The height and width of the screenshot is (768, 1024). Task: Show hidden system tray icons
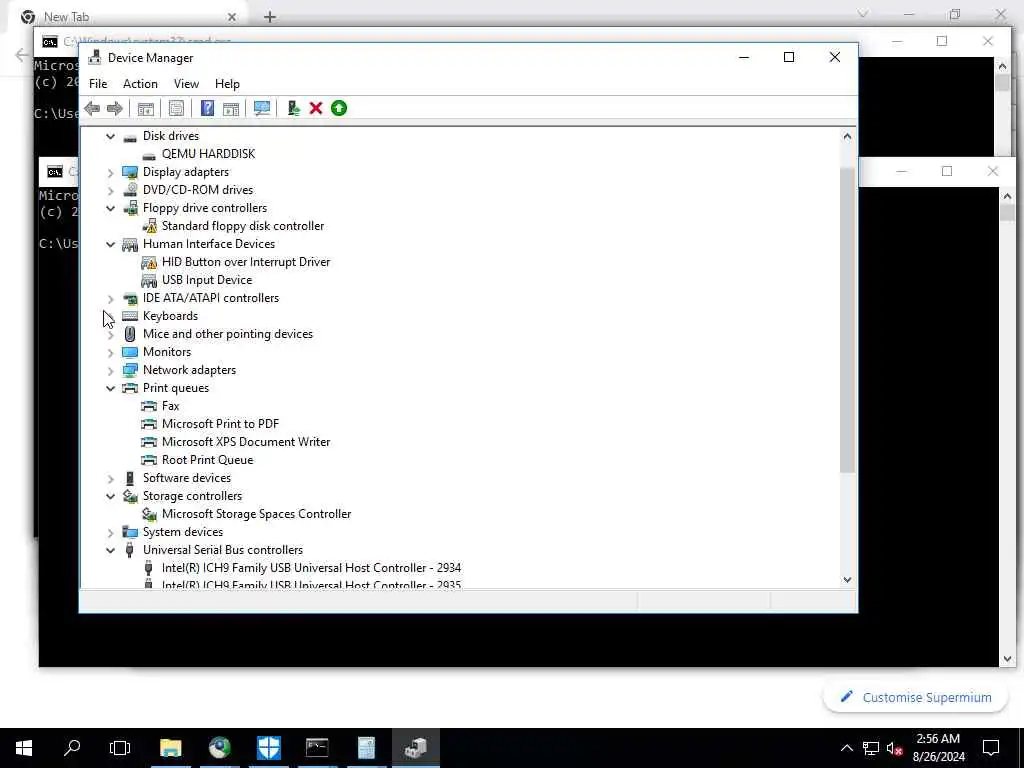pyautogui.click(x=846, y=748)
